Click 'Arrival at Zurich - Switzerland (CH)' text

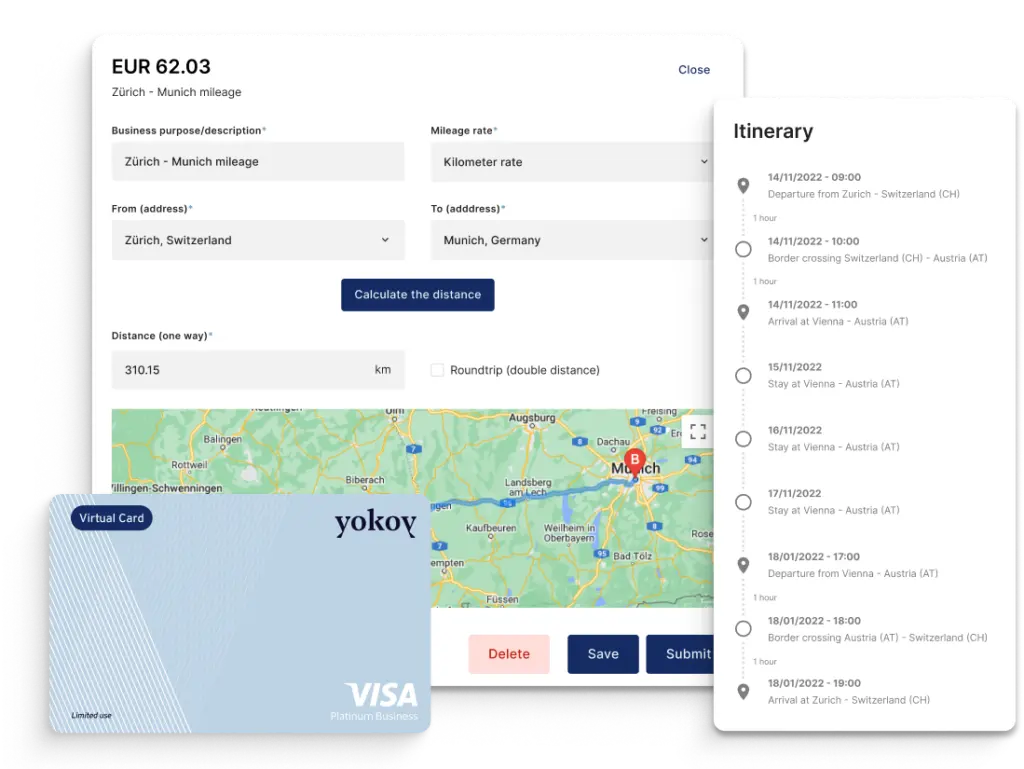tap(849, 700)
